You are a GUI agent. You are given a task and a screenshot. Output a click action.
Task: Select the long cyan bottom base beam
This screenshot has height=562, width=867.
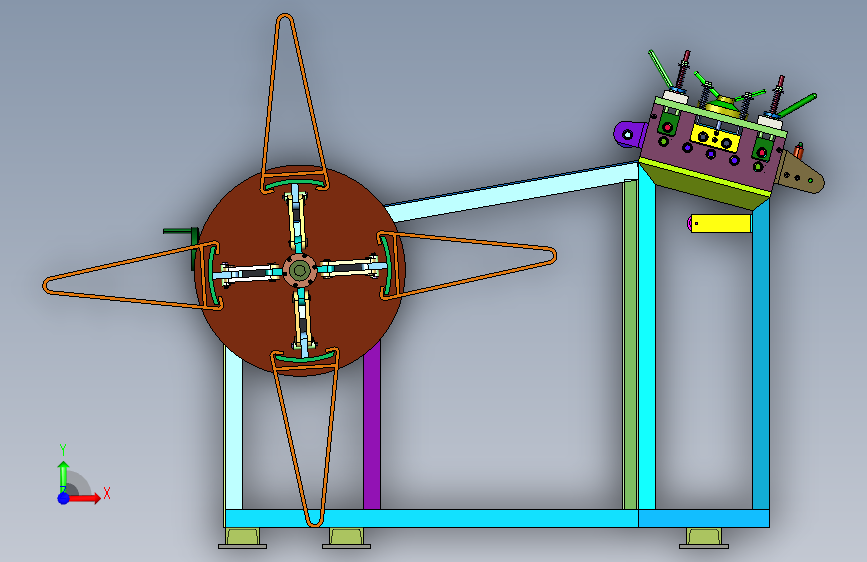(431, 518)
